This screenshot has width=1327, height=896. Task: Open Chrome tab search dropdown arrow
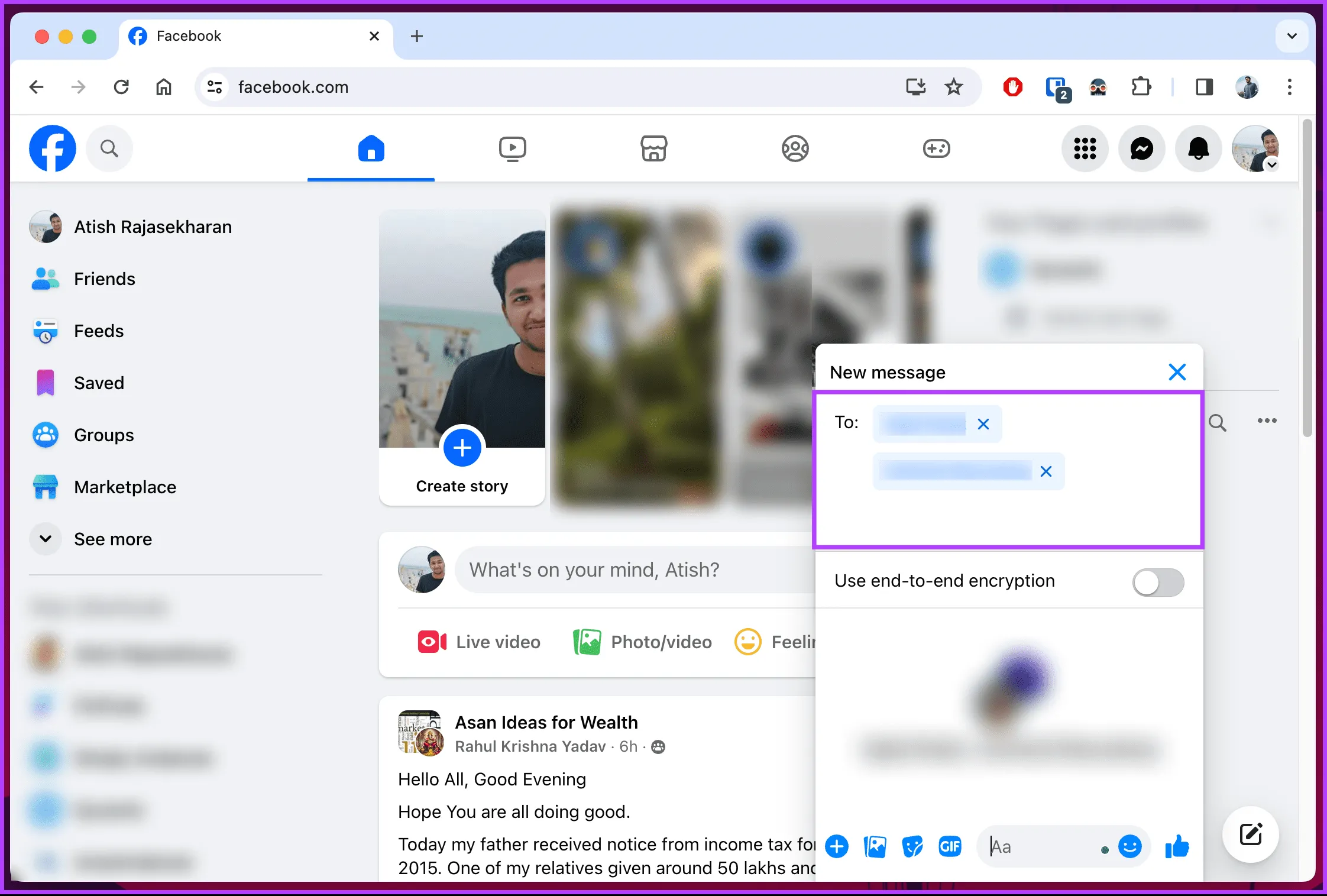pos(1292,36)
